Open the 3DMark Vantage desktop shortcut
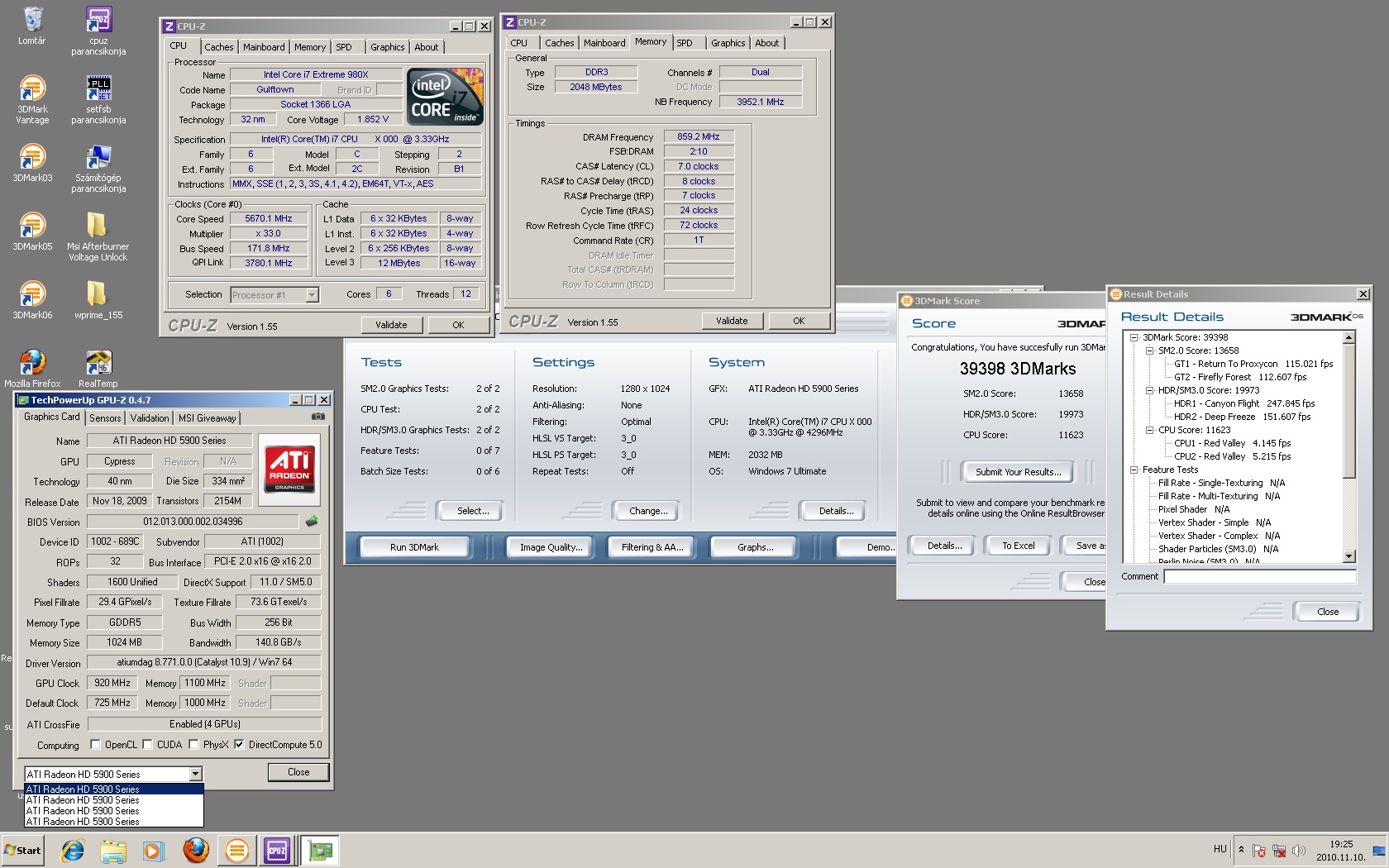This screenshot has width=1389, height=868. coord(32,89)
